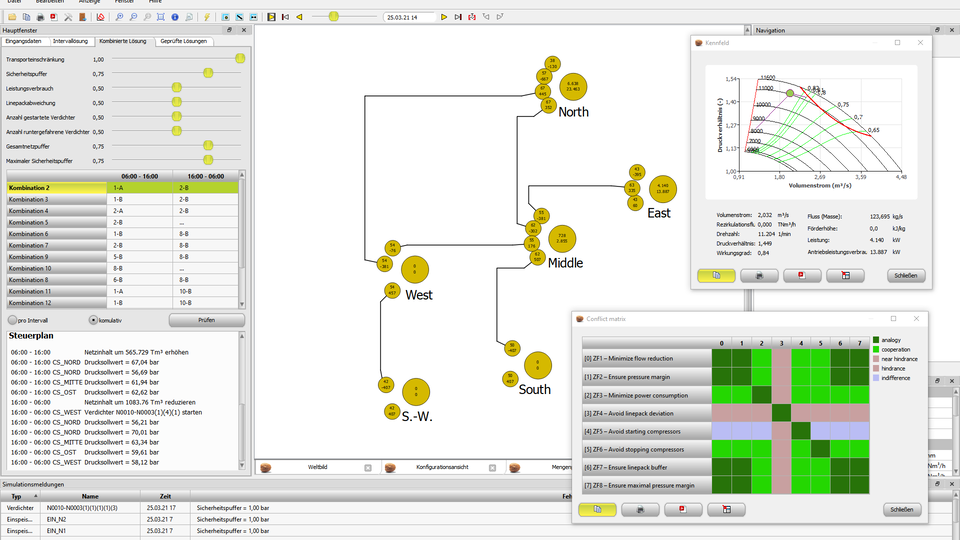The width and height of the screenshot is (960, 540).
Task: Click the large West node circle
Action: click(x=414, y=269)
